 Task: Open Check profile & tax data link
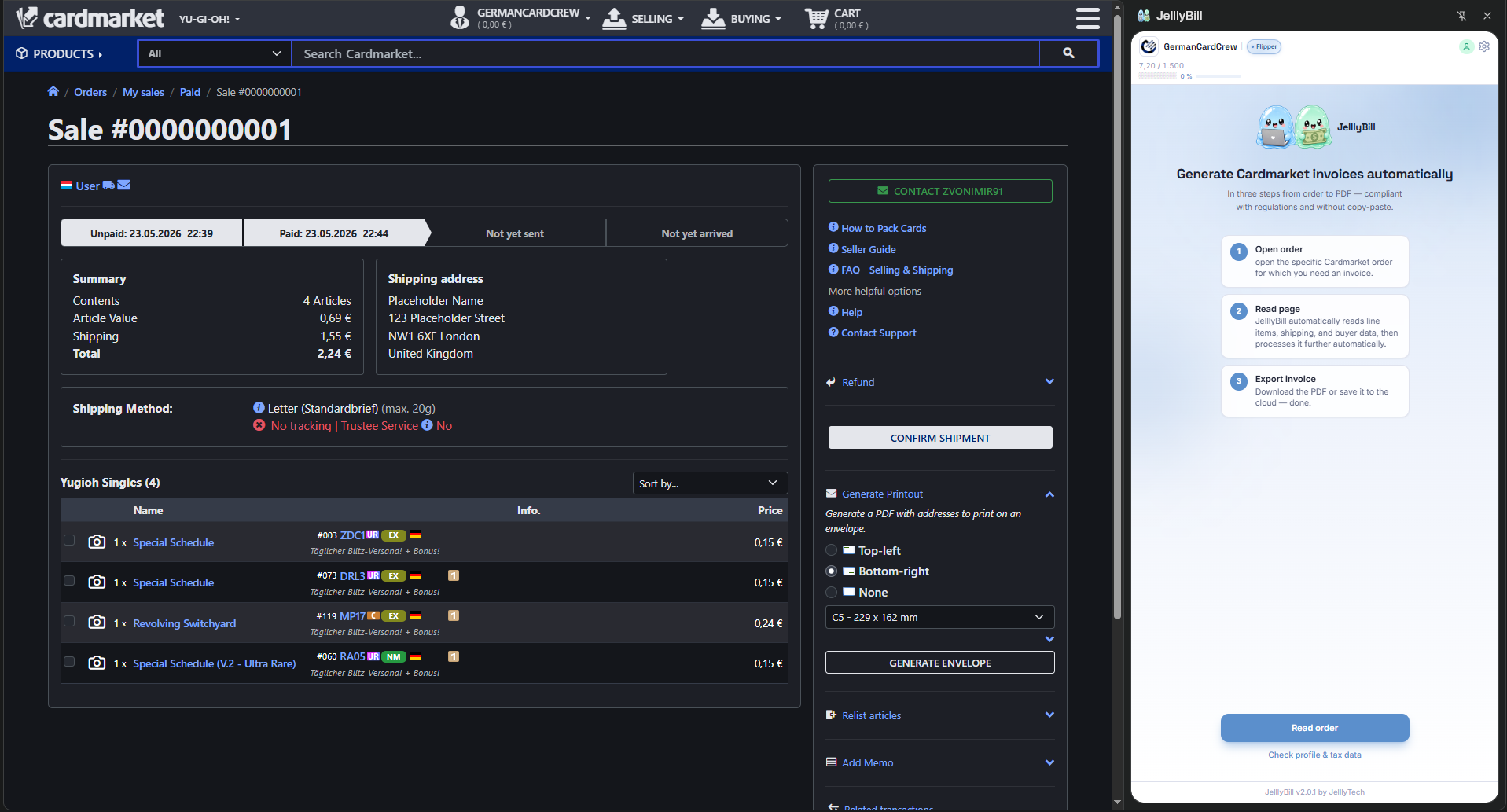pos(1314,755)
